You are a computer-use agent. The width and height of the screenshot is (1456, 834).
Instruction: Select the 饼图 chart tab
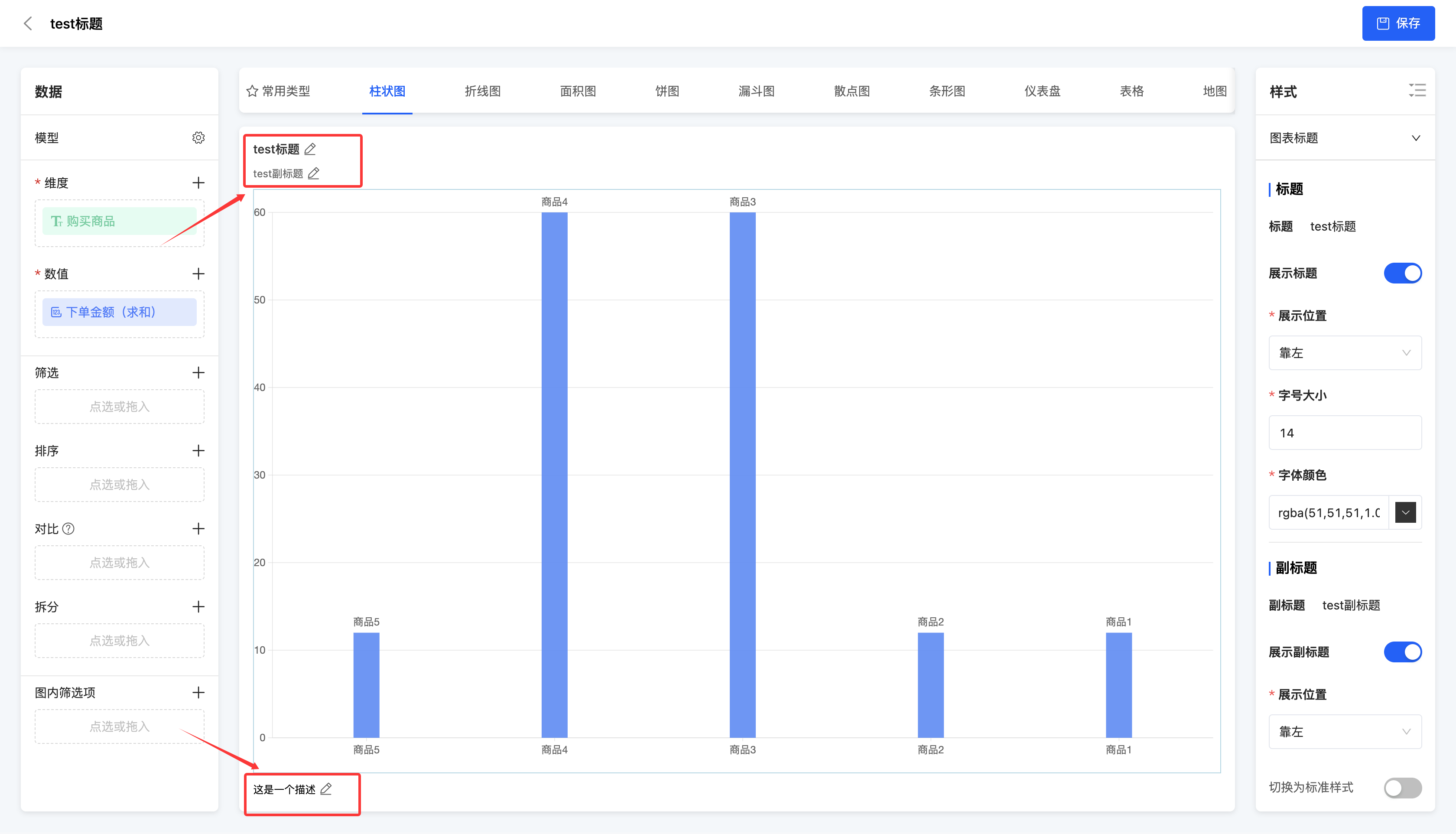tap(666, 91)
